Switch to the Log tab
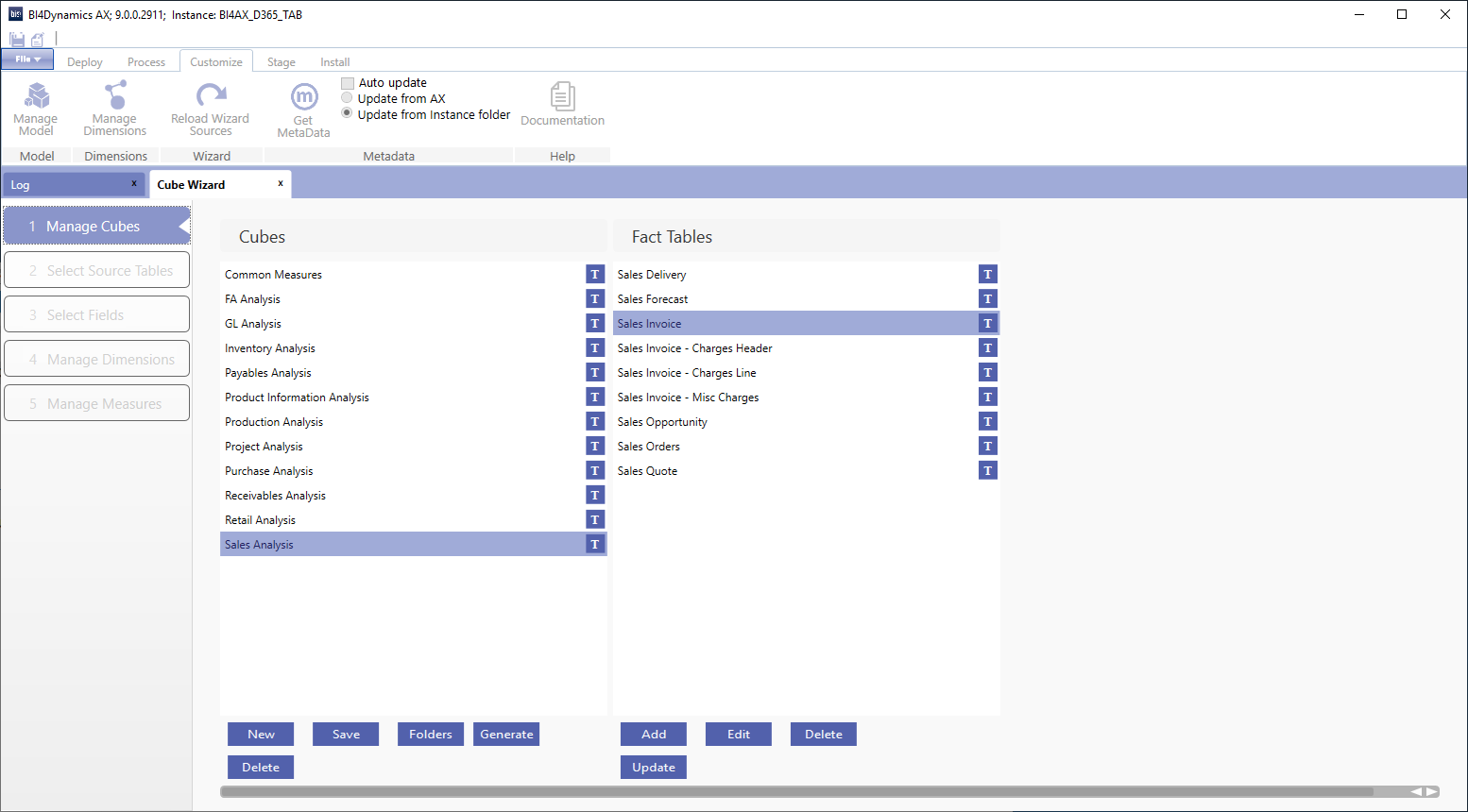1468x812 pixels. pos(74,185)
